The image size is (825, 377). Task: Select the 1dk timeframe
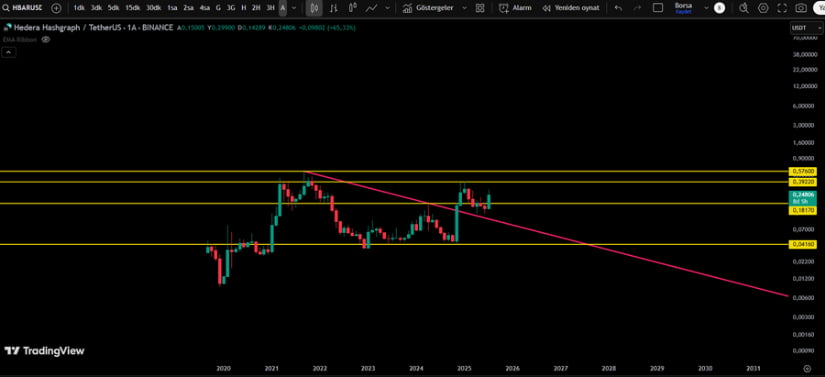[x=79, y=8]
